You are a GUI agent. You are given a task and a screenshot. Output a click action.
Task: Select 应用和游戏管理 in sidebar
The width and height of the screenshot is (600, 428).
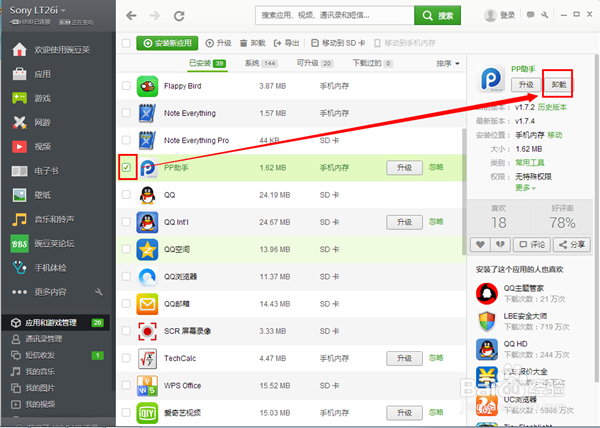pyautogui.click(x=55, y=323)
